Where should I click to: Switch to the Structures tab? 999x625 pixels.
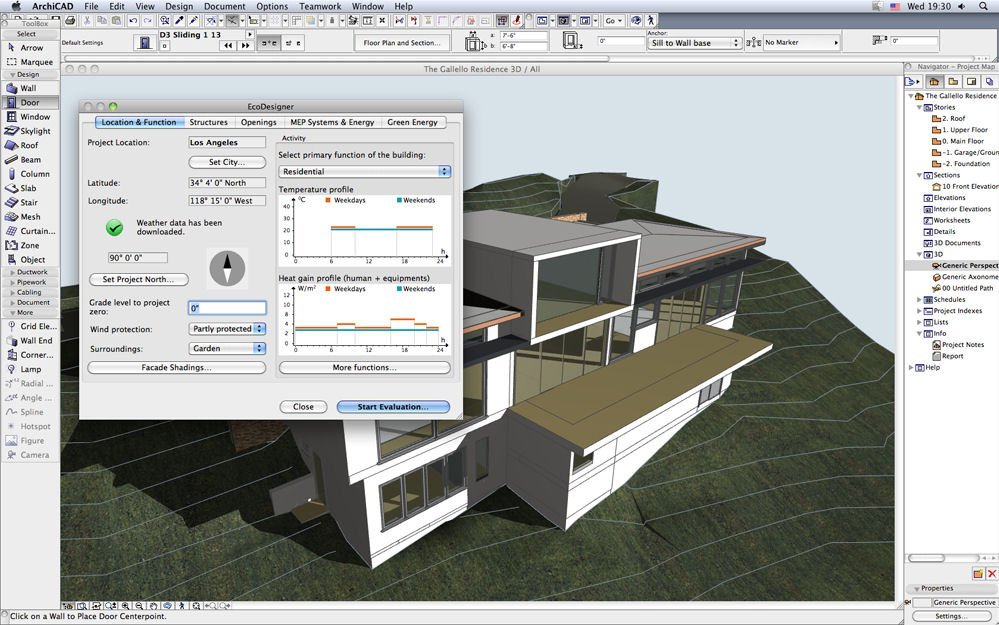click(208, 122)
